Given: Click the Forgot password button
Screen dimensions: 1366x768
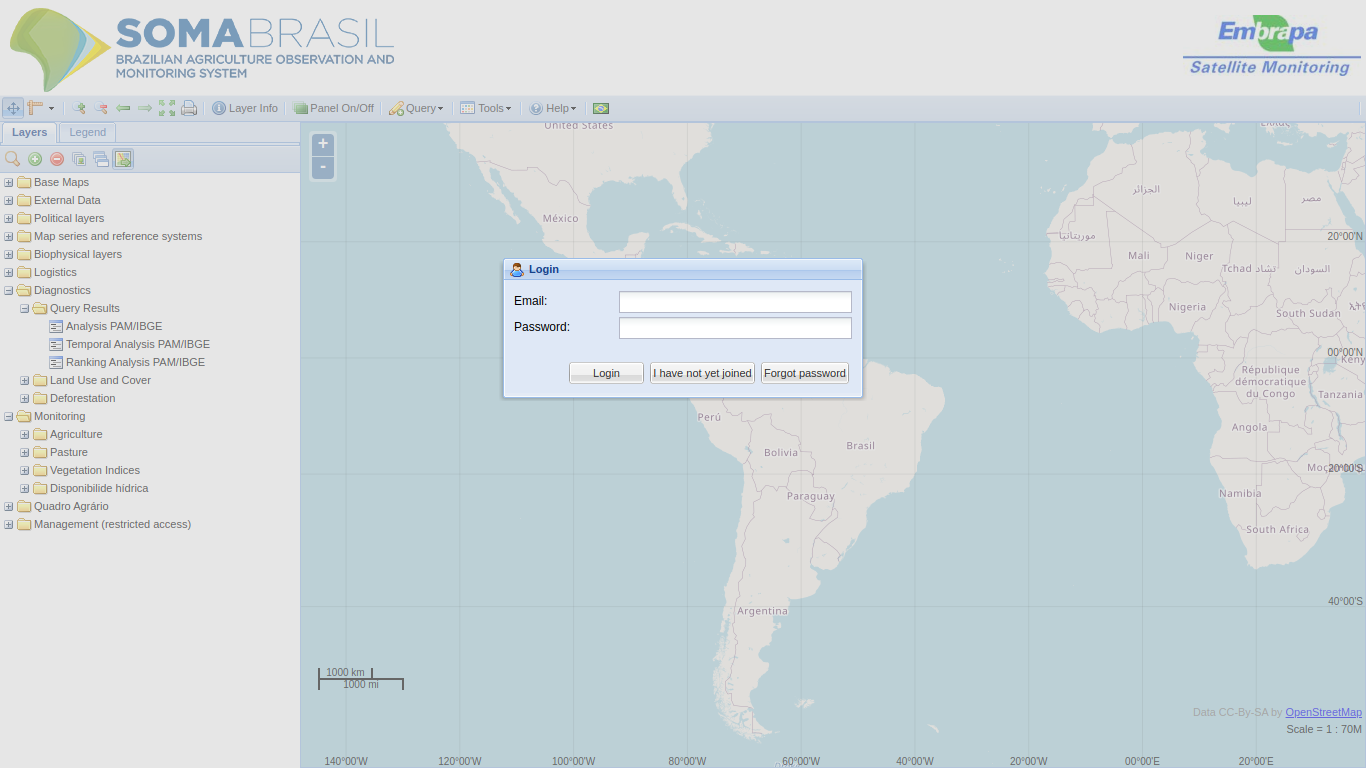Looking at the screenshot, I should (x=804, y=373).
